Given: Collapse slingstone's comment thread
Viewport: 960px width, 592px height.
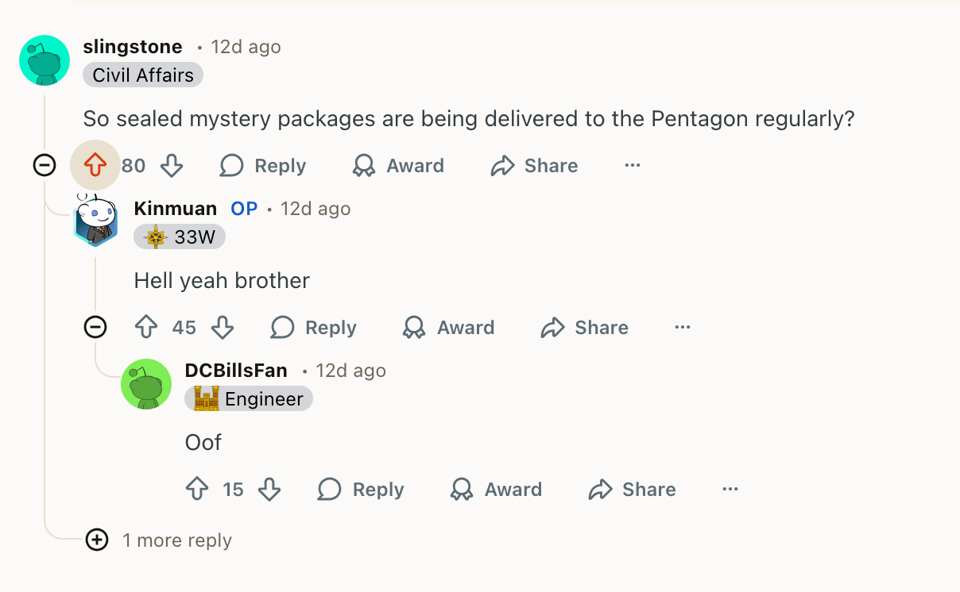Looking at the screenshot, I should tap(44, 165).
